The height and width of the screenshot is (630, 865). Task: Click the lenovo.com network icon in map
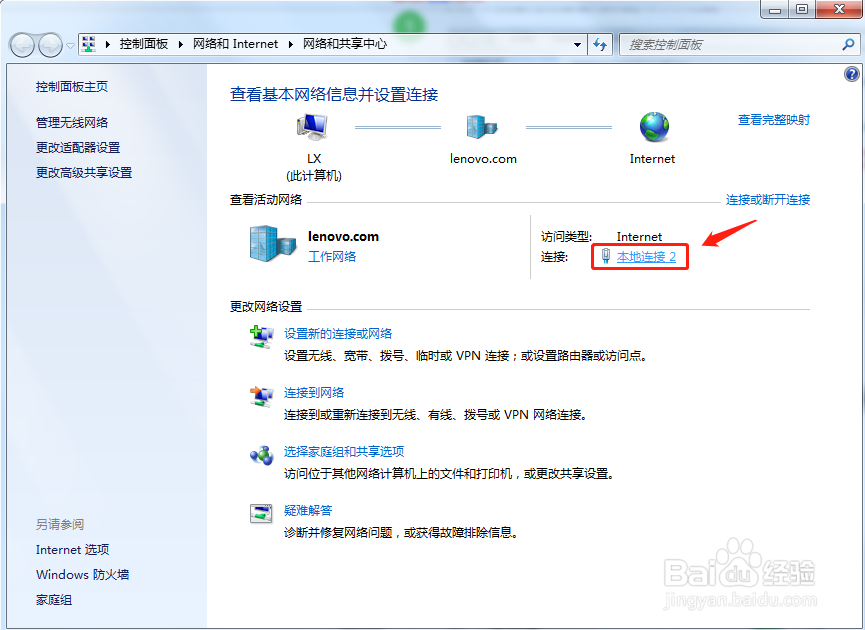pos(482,127)
